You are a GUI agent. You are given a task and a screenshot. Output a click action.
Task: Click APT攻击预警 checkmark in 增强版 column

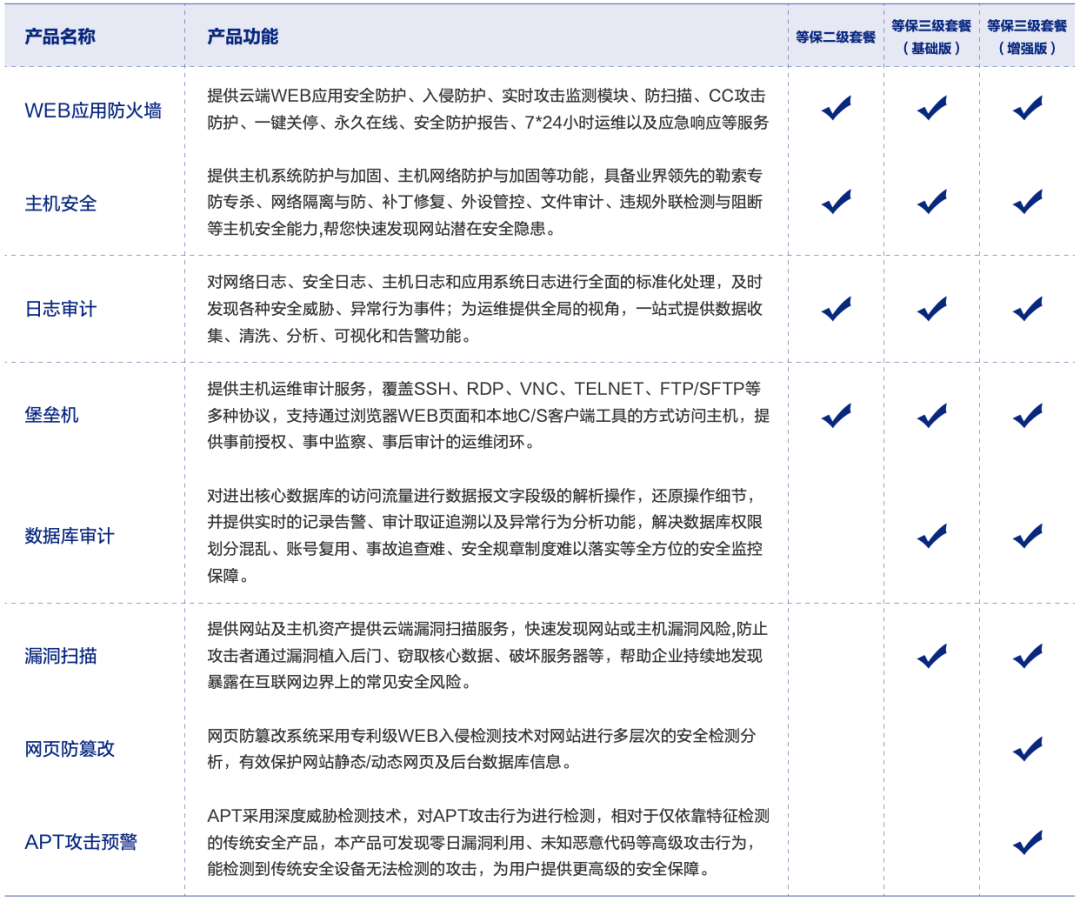tap(1027, 842)
